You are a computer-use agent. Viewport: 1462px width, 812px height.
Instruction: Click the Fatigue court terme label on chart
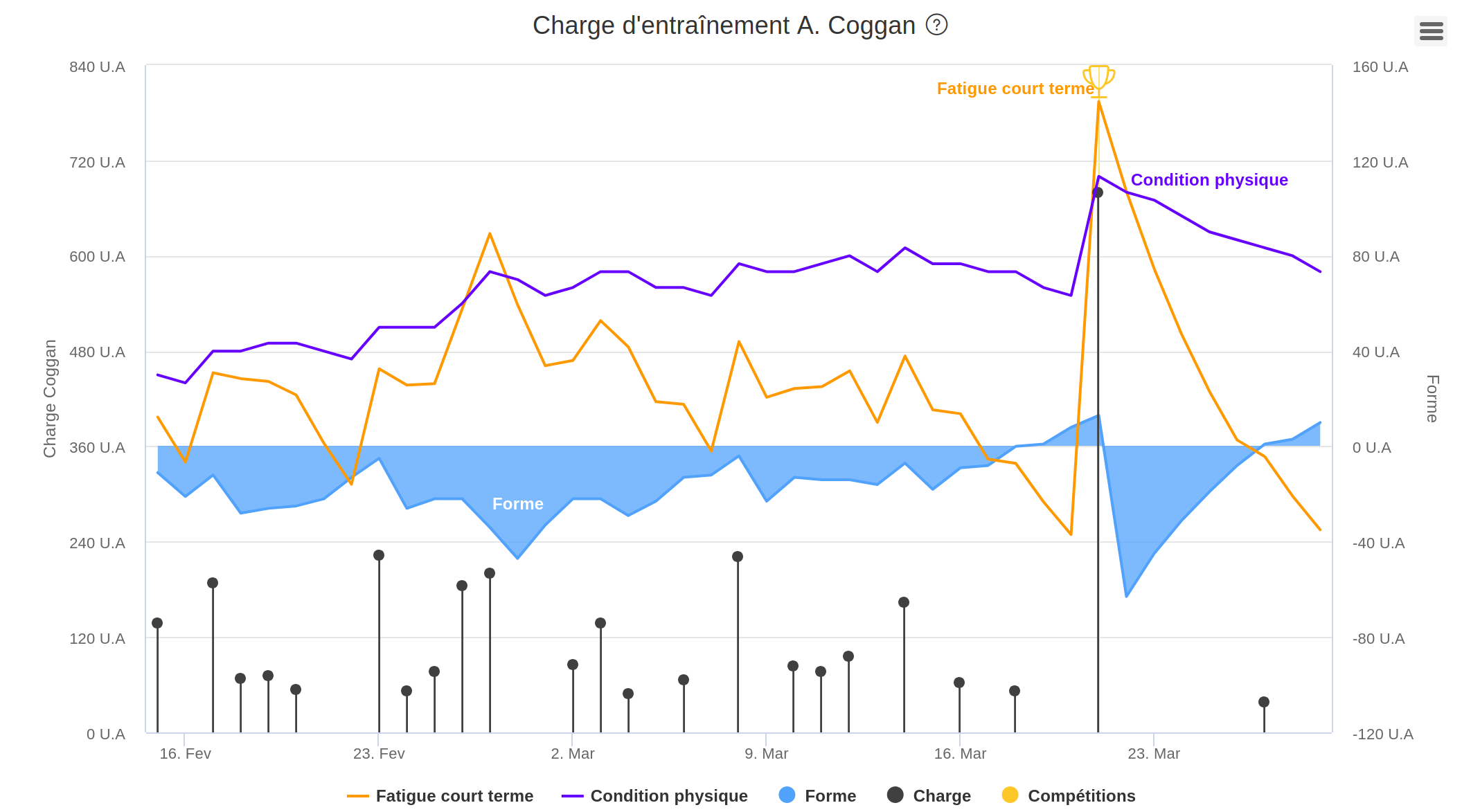tap(1015, 89)
